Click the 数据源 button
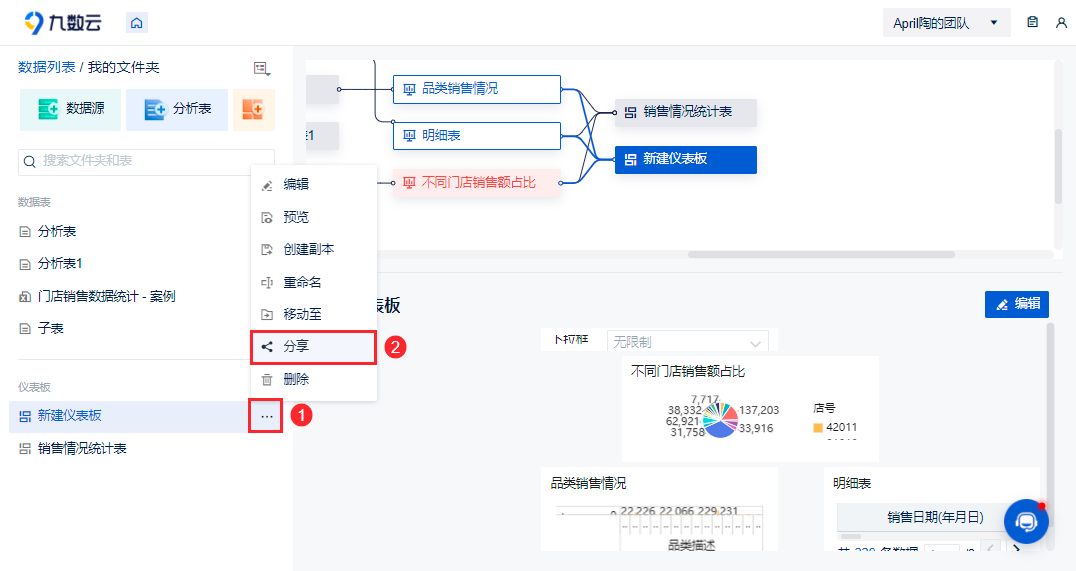Viewport: 1076px width, 571px height. (x=70, y=109)
